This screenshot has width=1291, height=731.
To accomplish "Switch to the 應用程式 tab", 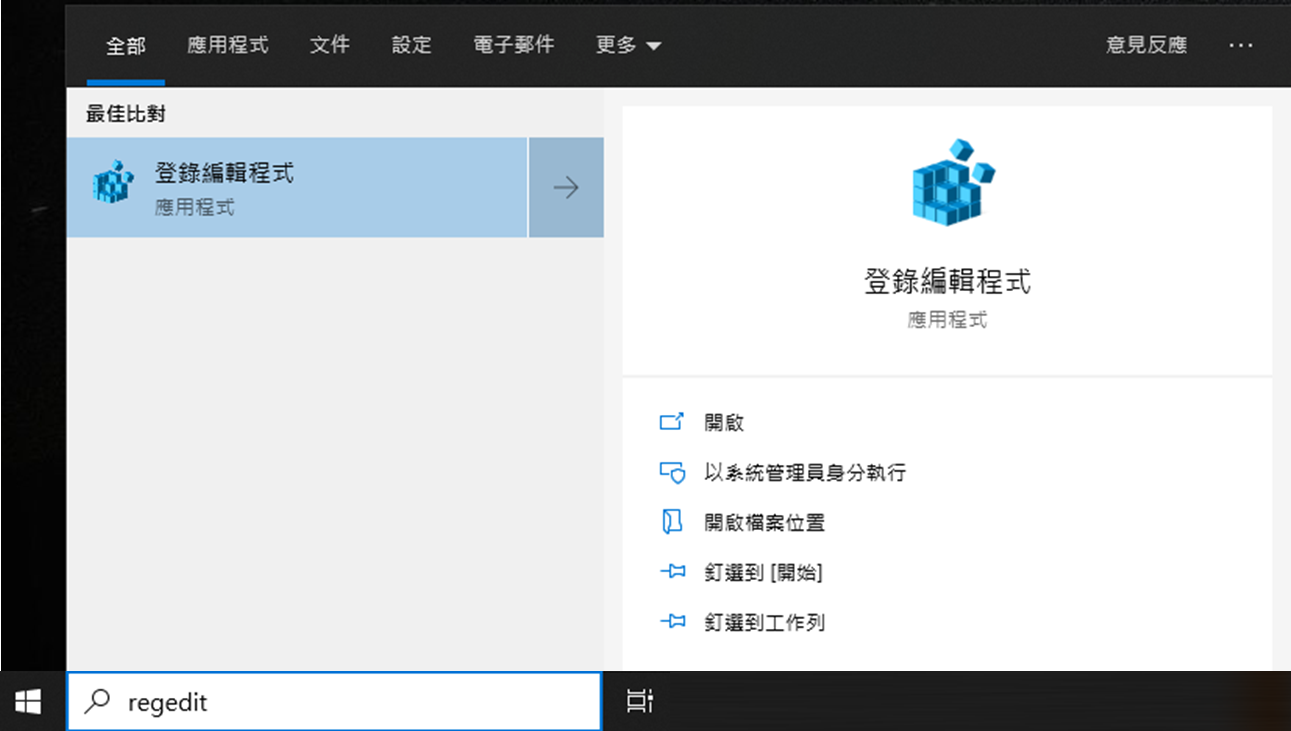I will [x=227, y=45].
